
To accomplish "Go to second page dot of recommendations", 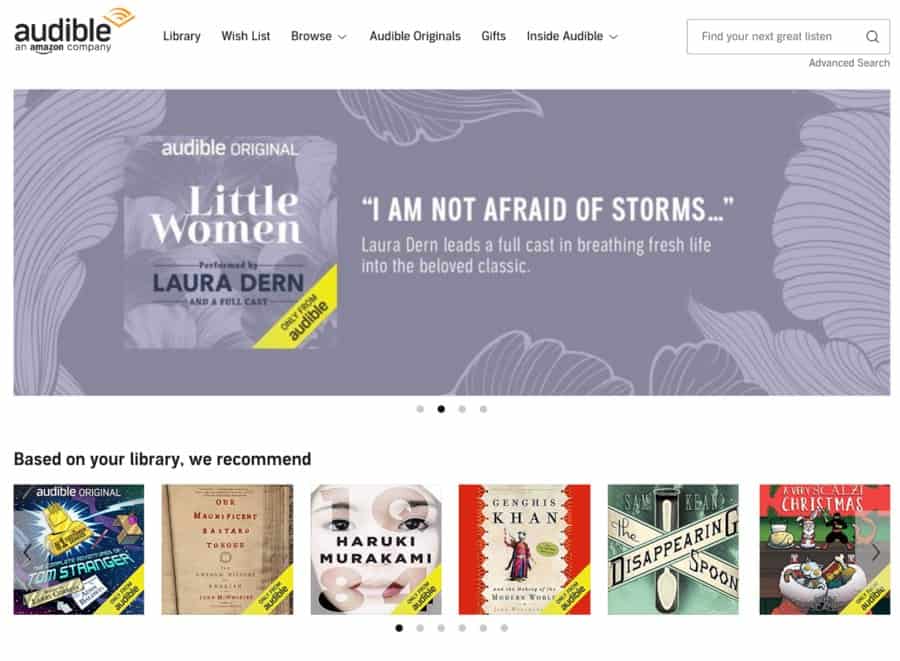I will point(420,628).
